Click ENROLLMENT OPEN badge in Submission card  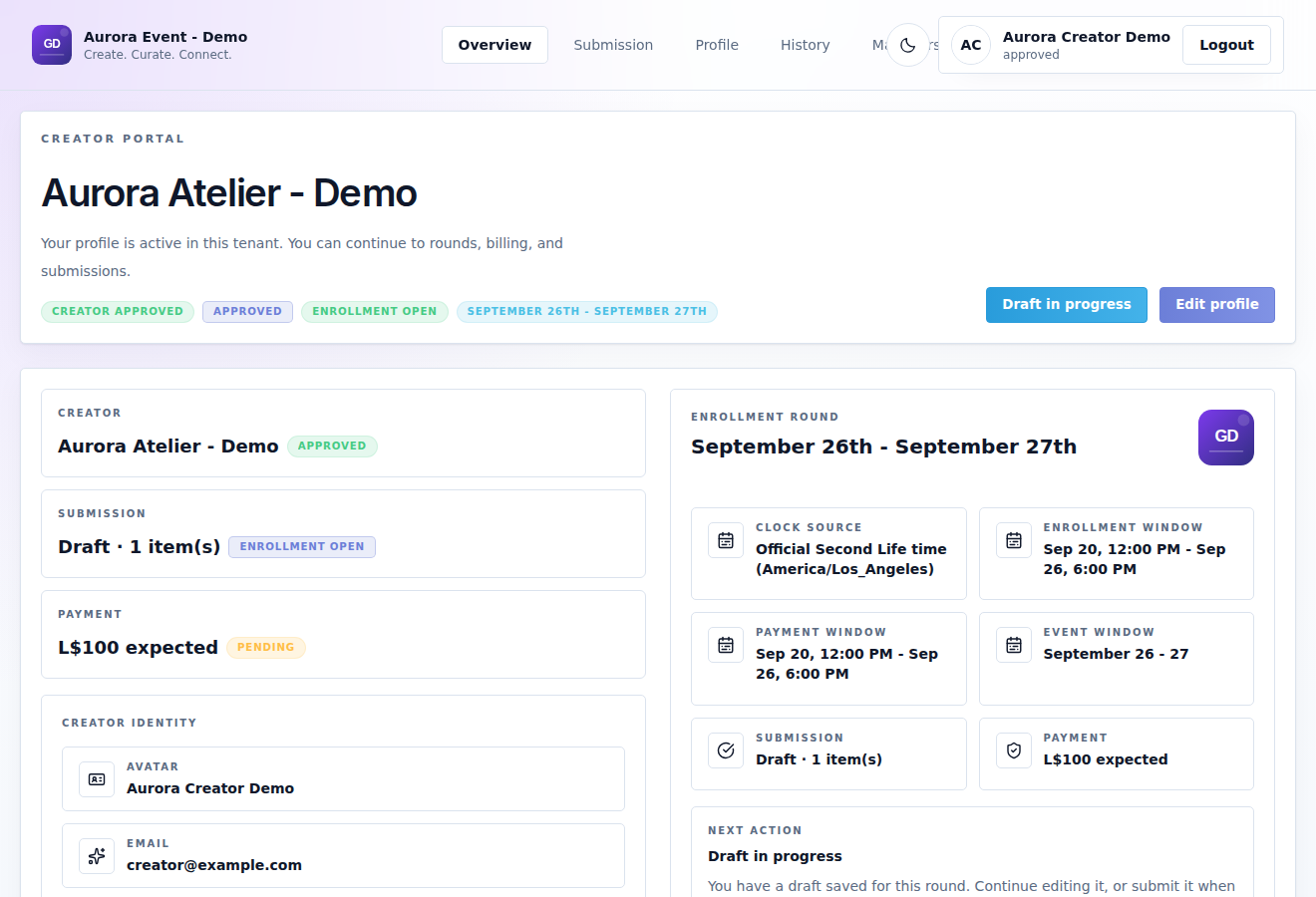[302, 547]
